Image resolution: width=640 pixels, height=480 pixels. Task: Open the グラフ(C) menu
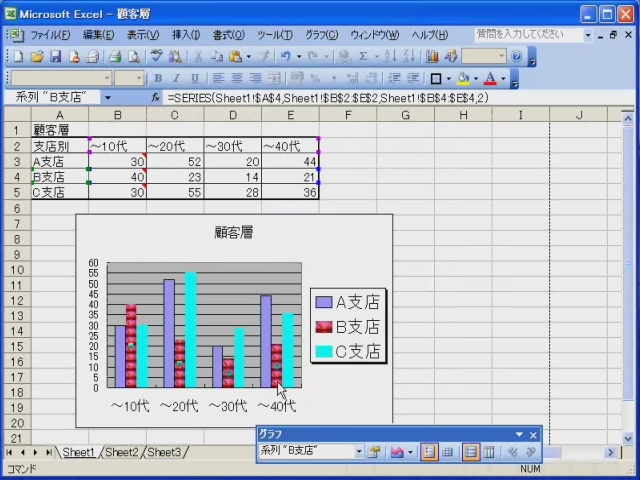tap(321, 35)
